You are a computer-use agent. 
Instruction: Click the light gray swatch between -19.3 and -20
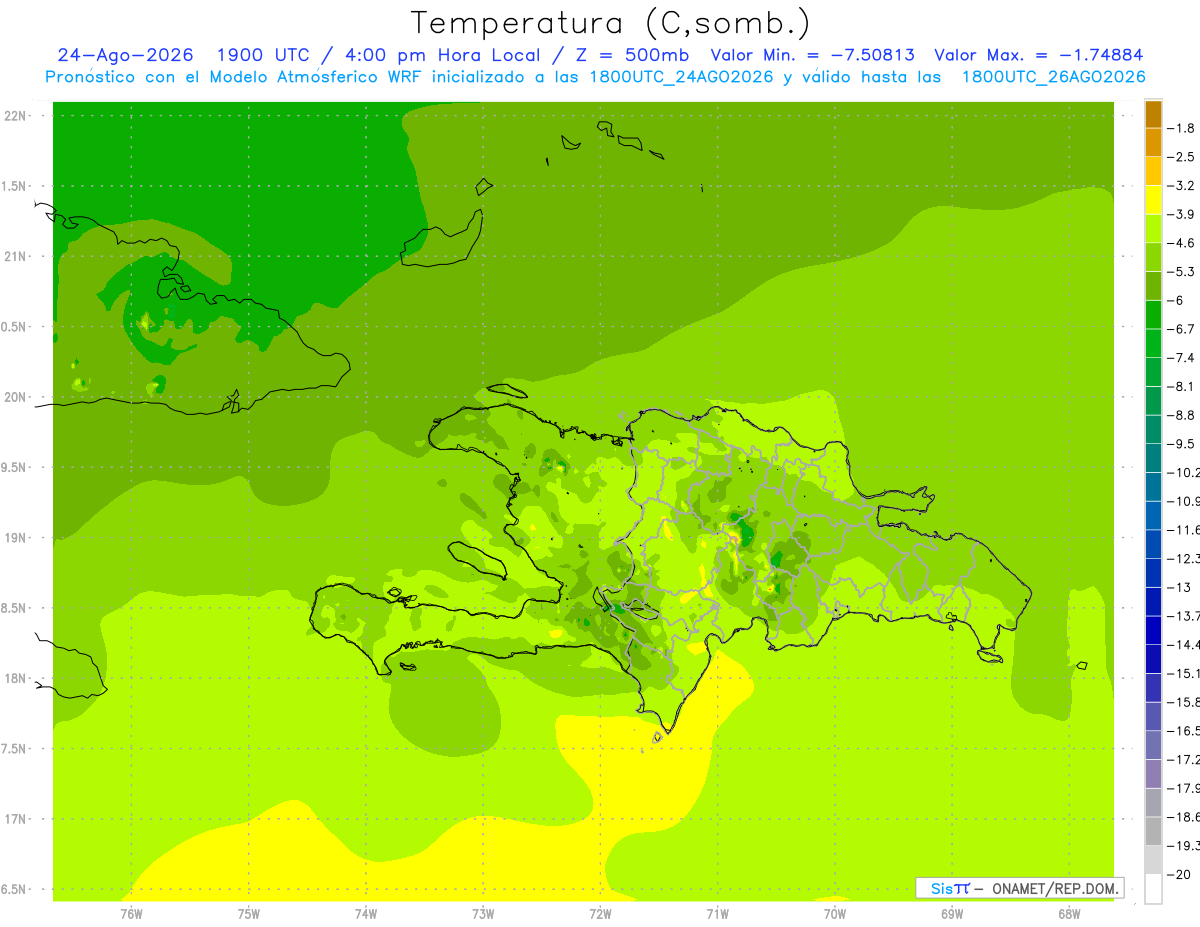(x=1153, y=860)
